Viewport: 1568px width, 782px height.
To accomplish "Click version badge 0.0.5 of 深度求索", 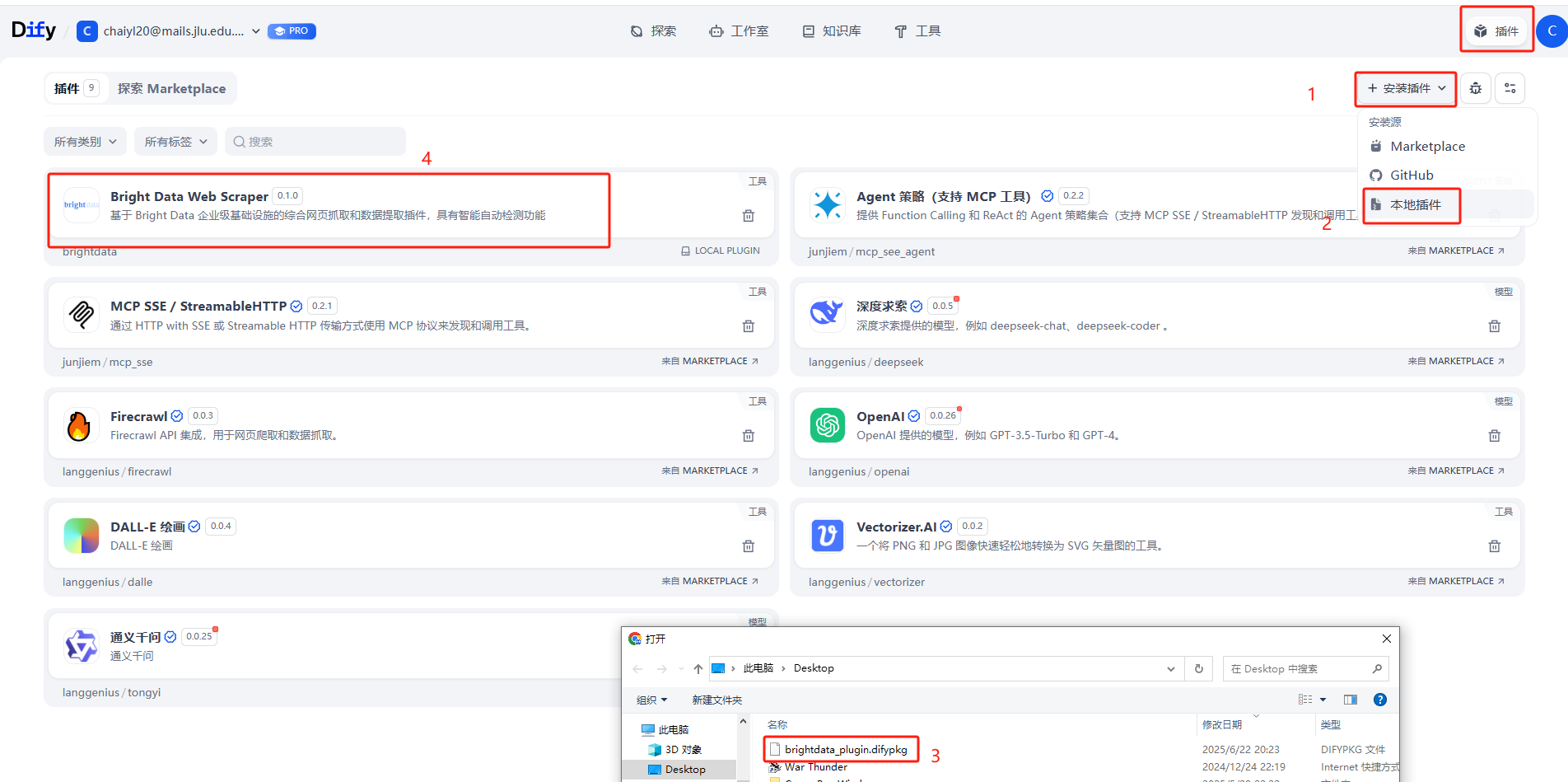I will point(943,306).
